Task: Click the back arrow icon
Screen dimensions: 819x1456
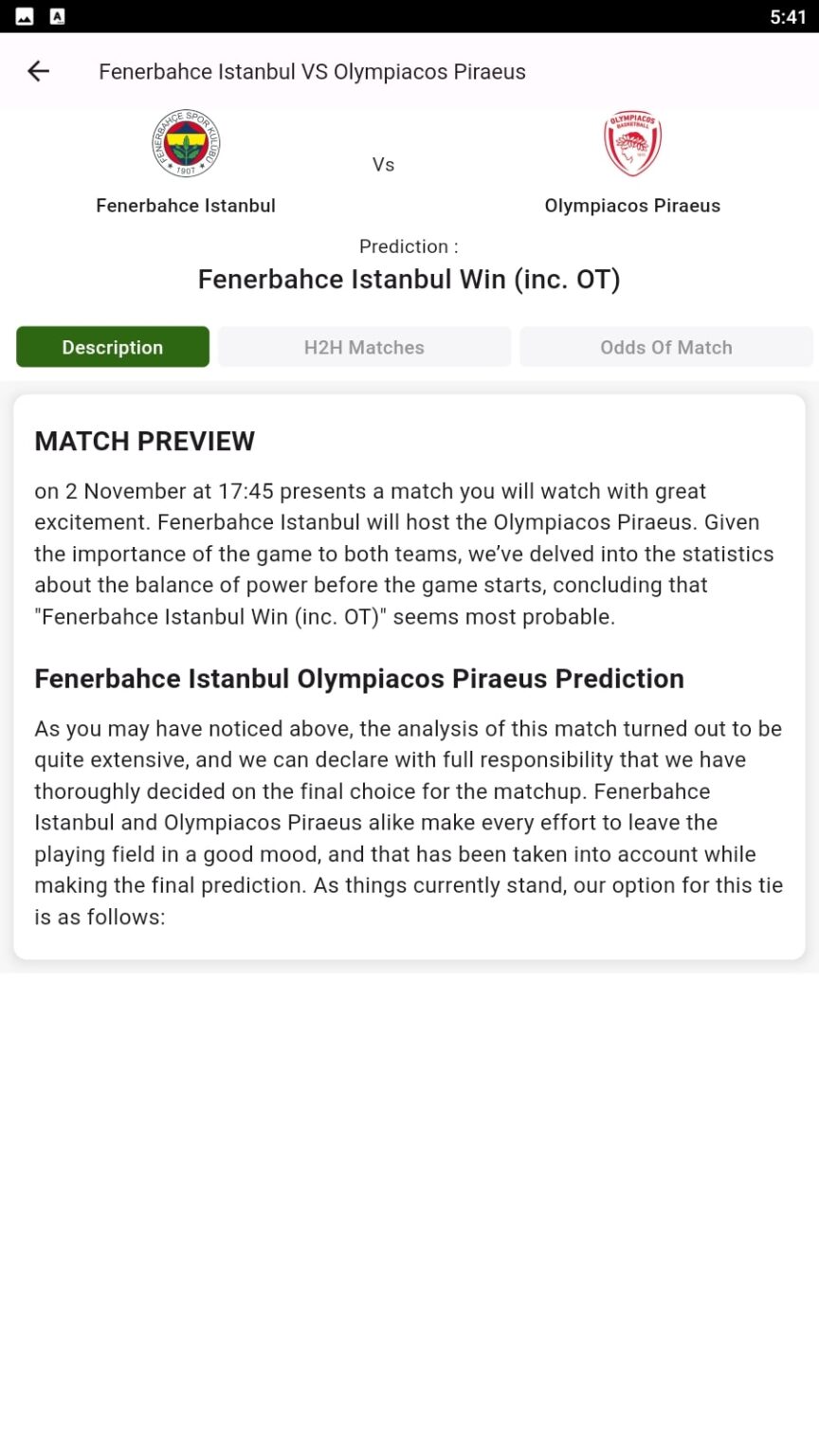Action: click(38, 71)
